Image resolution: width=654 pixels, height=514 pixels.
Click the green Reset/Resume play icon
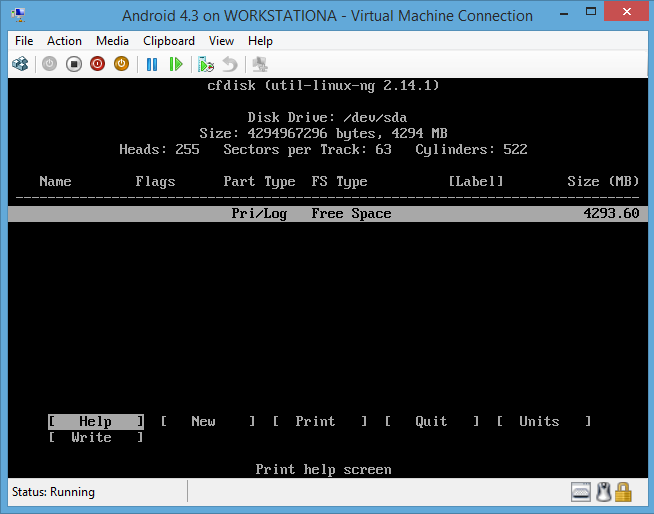pyautogui.click(x=176, y=64)
